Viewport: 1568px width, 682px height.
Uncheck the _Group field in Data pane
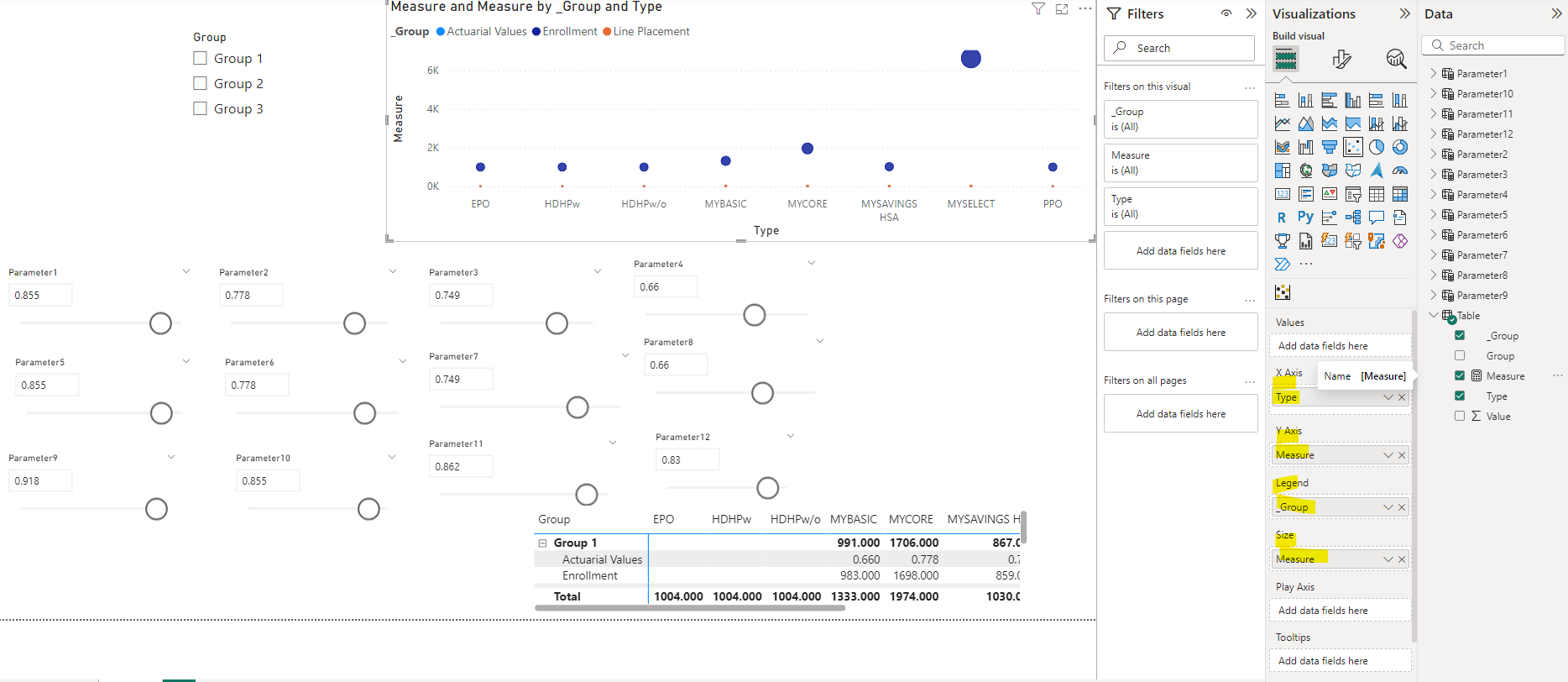coord(1460,335)
